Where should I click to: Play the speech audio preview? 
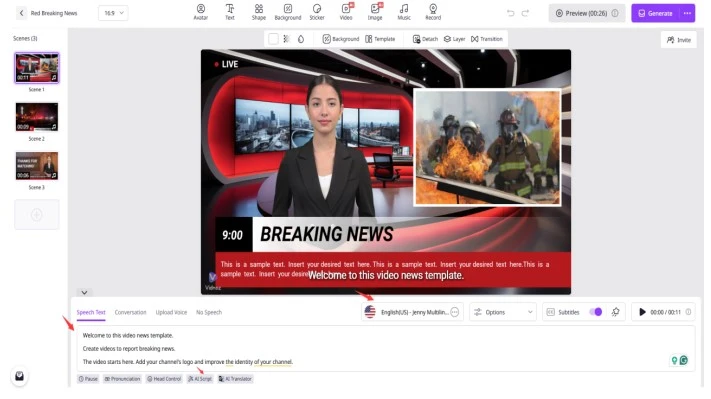(x=642, y=312)
